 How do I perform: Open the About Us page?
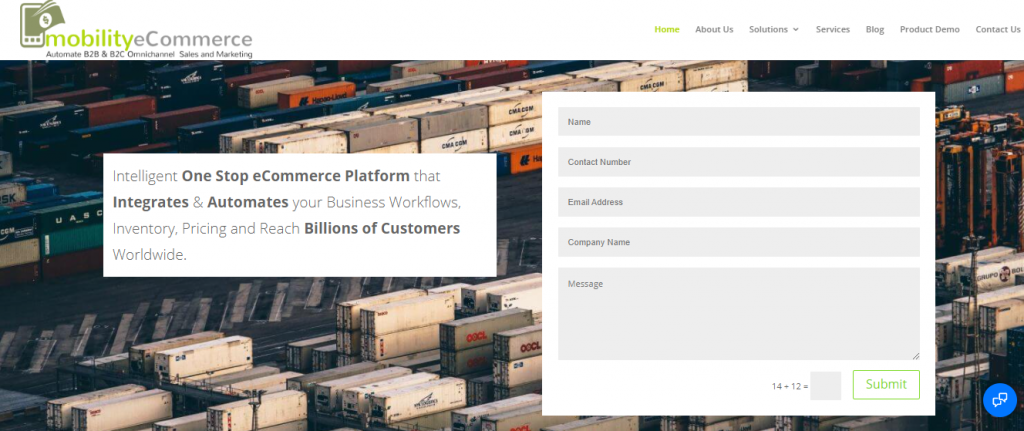pos(714,29)
